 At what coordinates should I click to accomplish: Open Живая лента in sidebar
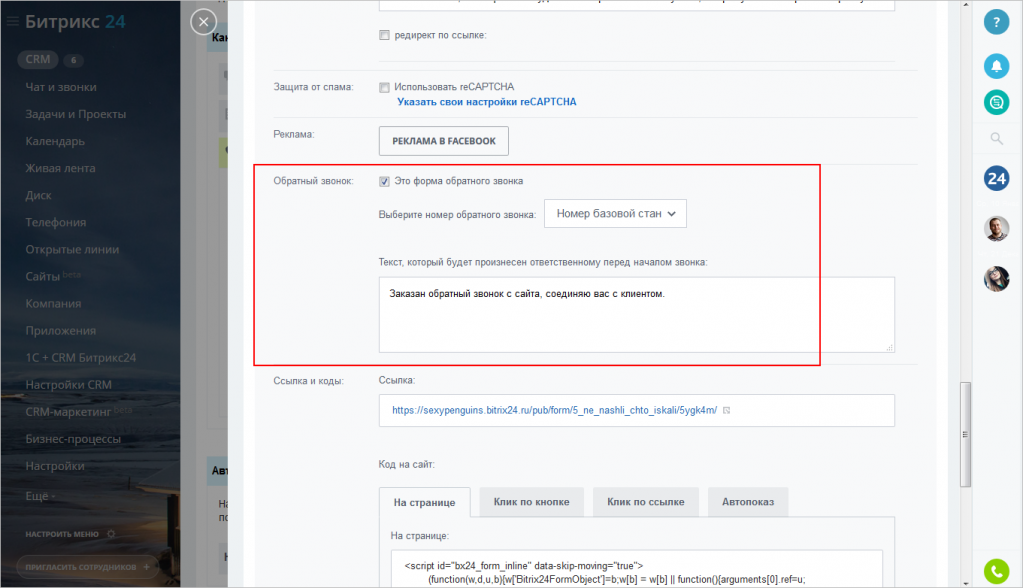(x=60, y=168)
